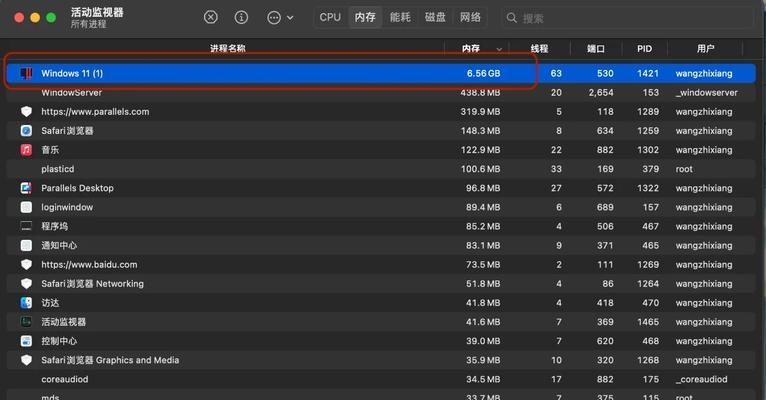766x400 pixels.
Task: Open the process info (i) icon
Action: coord(241,18)
